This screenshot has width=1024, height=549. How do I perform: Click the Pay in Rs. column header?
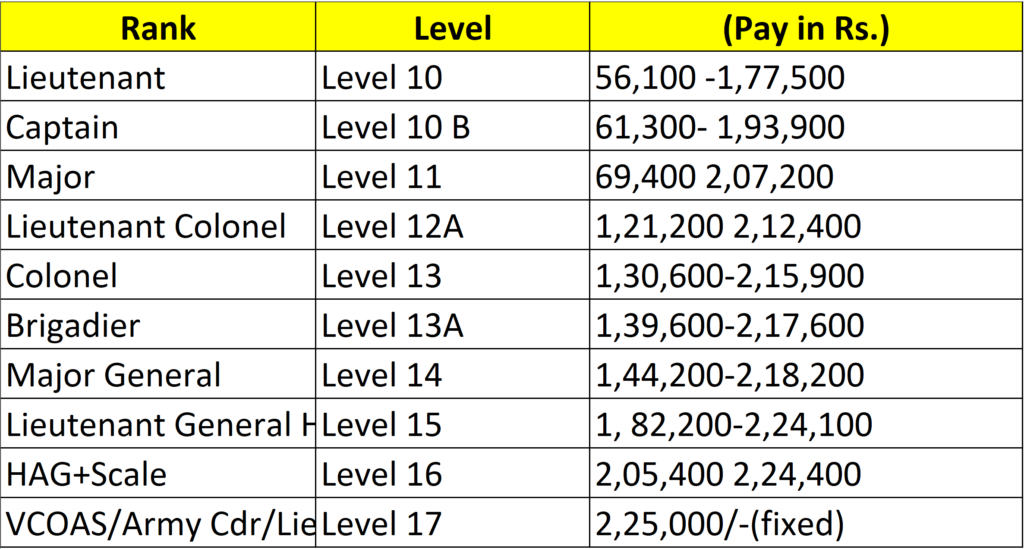tap(805, 28)
